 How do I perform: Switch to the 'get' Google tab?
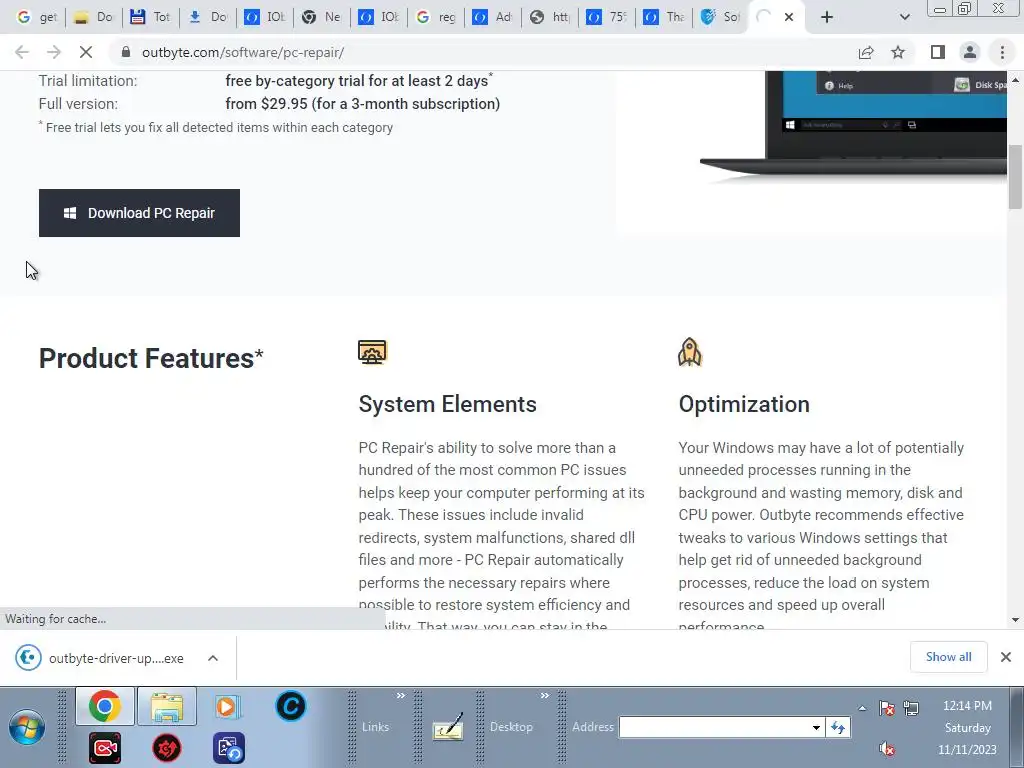click(x=37, y=18)
